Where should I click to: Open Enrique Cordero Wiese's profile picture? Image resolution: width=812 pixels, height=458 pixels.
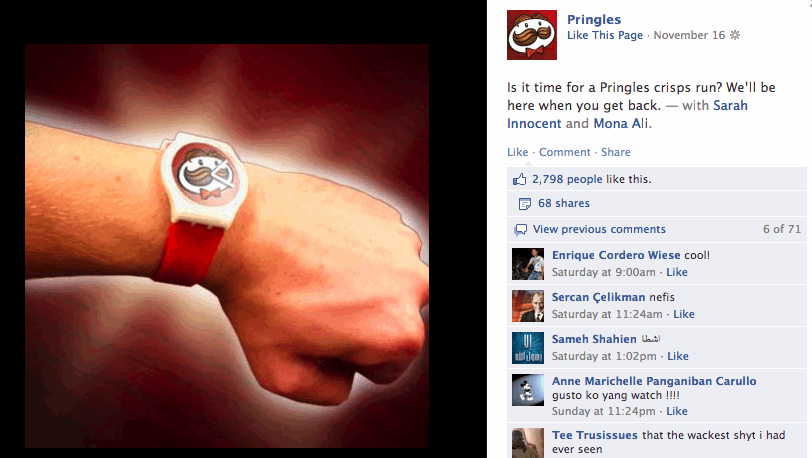coord(528,264)
